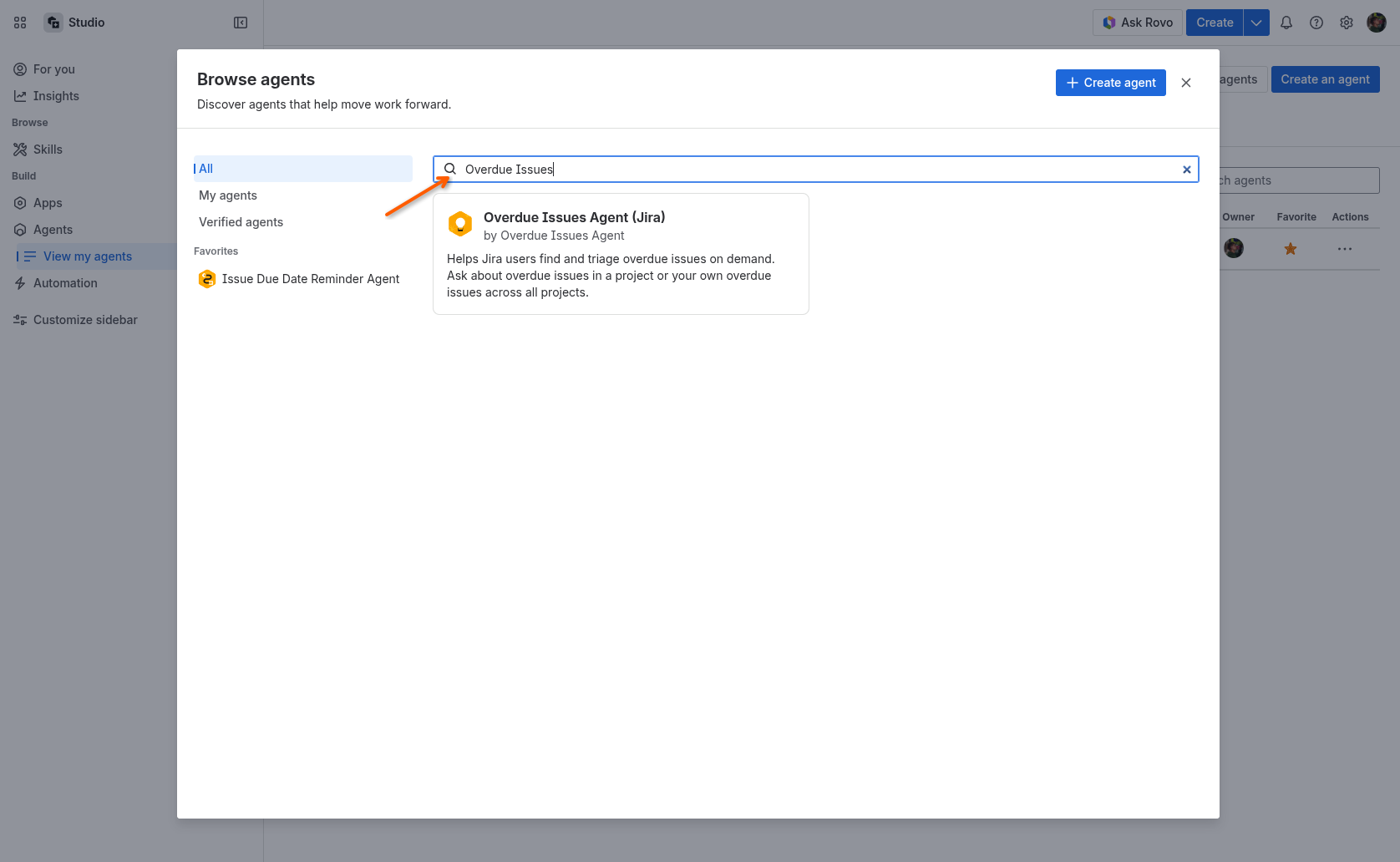This screenshot has width=1400, height=862.
Task: Click the Create agent button
Action: [1111, 83]
